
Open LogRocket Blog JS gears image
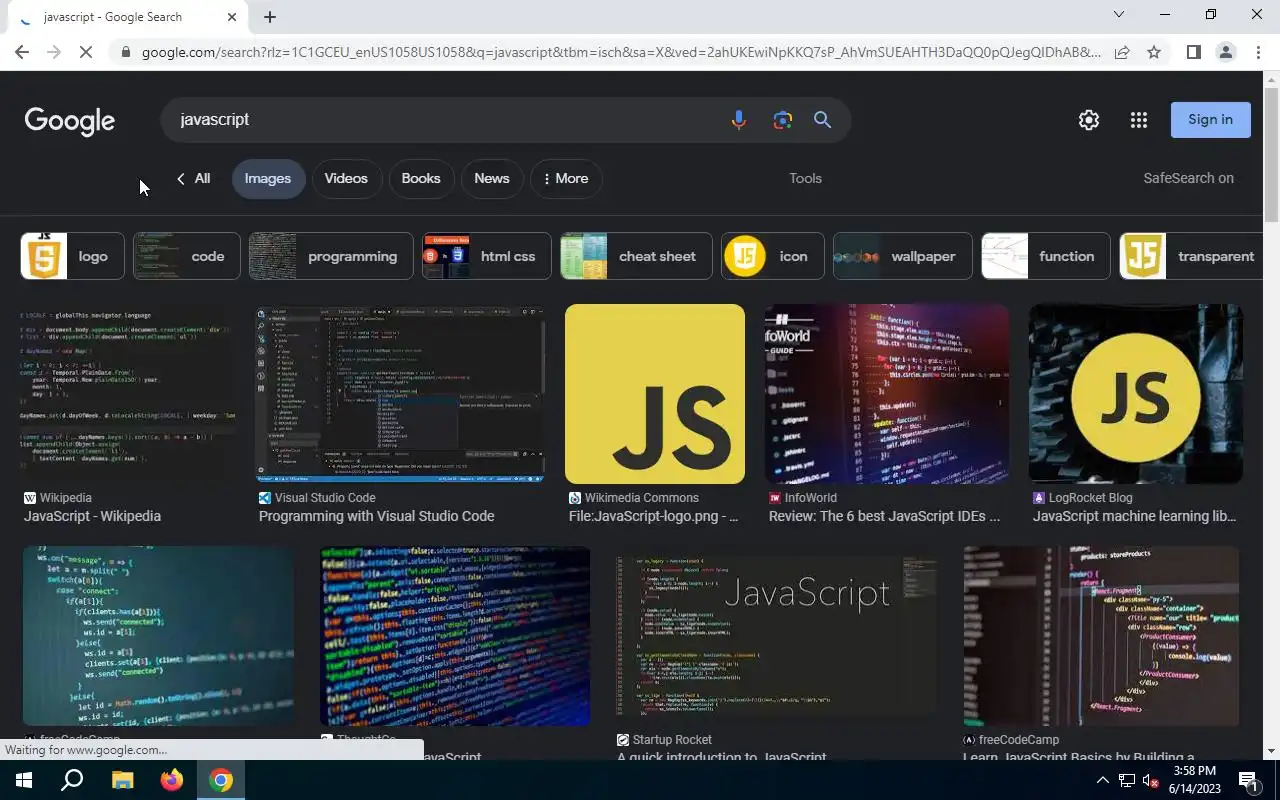tap(1136, 394)
